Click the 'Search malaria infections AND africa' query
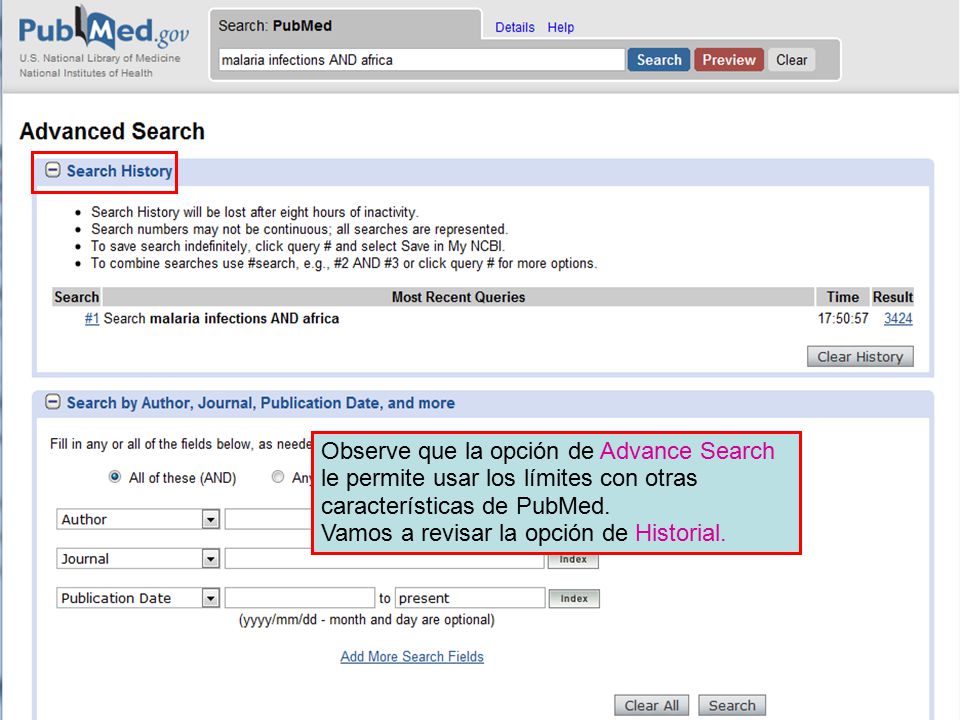This screenshot has width=960, height=720. point(221,318)
